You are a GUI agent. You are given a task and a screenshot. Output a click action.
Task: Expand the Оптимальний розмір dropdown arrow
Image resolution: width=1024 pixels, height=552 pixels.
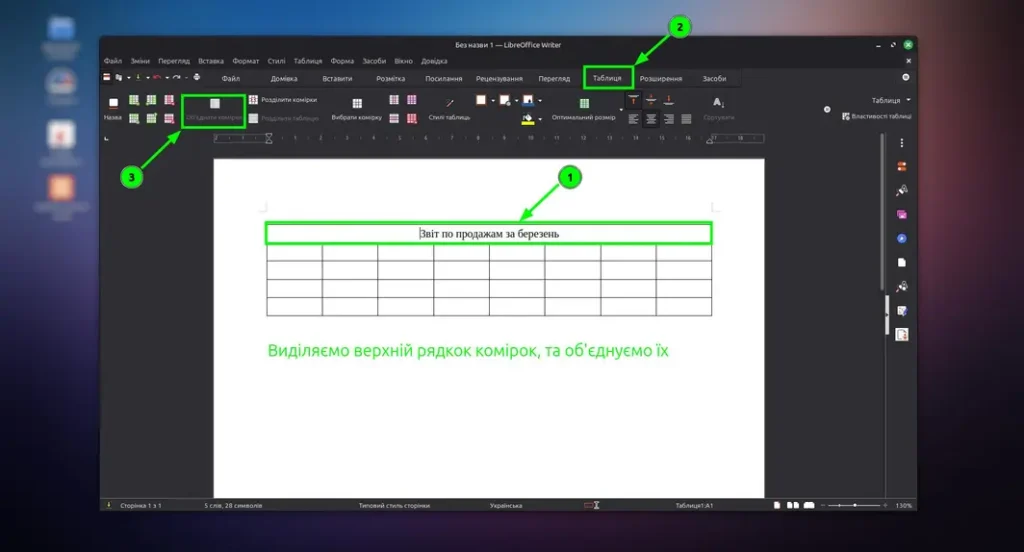621,109
